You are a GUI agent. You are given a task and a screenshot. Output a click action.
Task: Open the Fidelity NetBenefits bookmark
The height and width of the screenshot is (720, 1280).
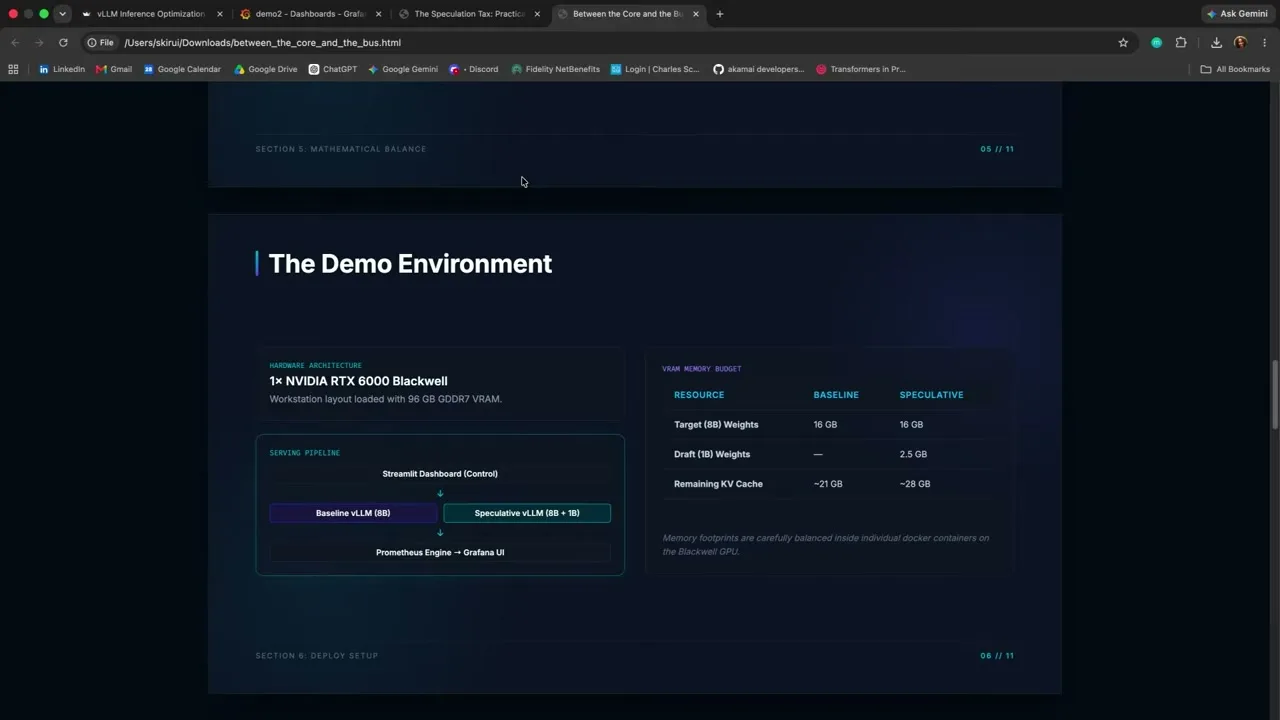555,69
